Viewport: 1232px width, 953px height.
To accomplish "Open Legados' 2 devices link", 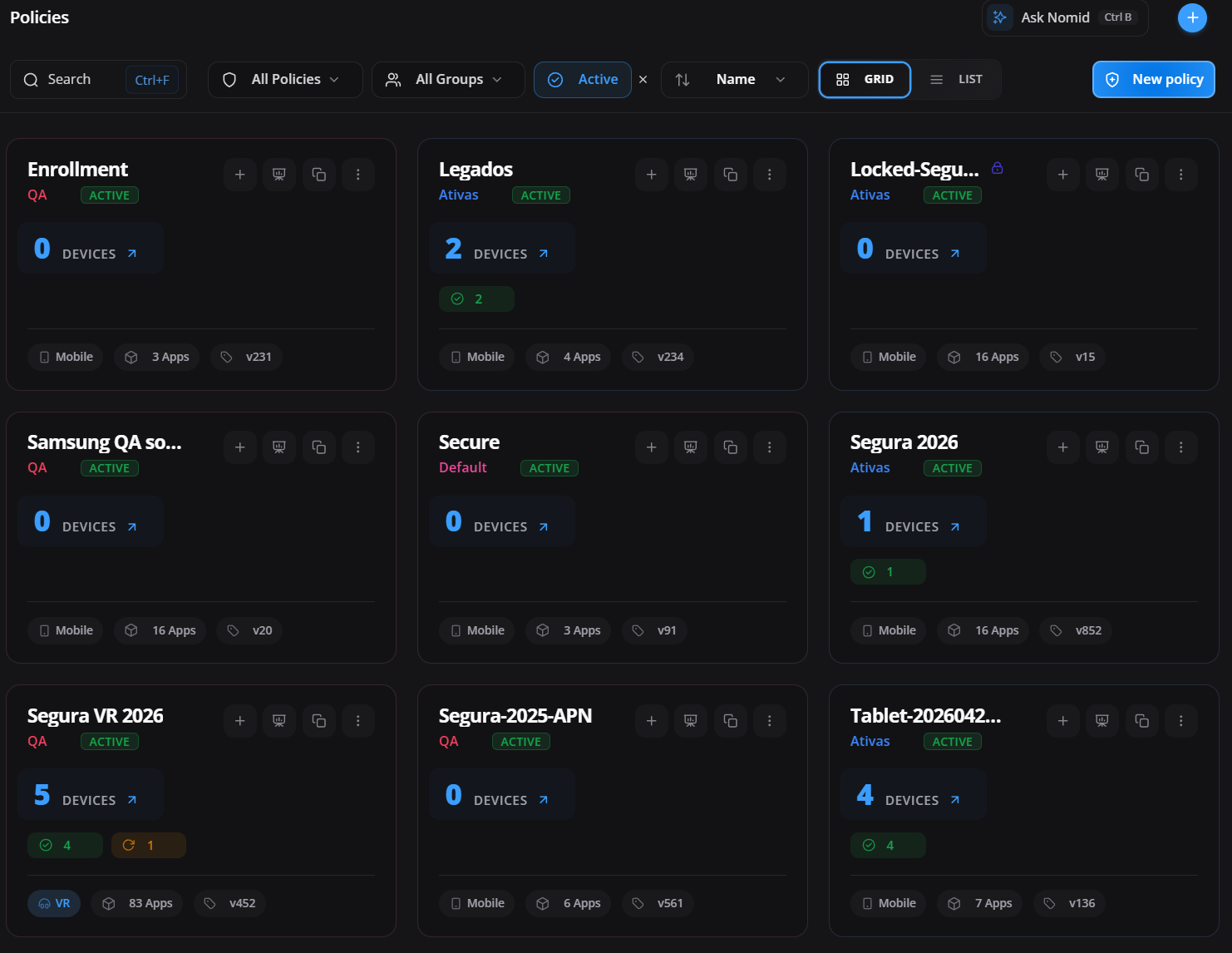I will (x=501, y=249).
